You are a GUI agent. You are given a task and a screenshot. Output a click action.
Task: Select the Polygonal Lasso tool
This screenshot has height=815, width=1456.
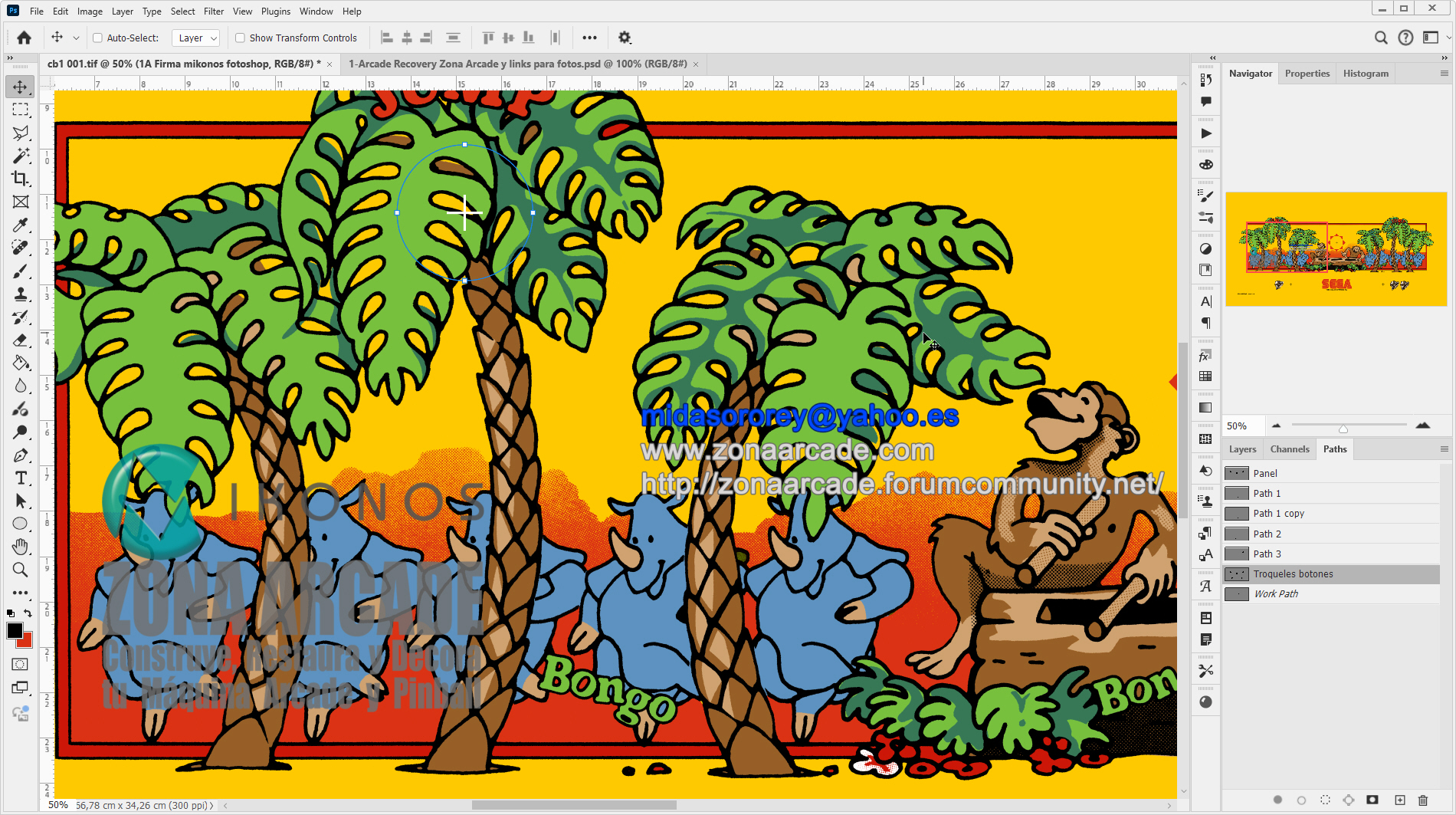(x=21, y=133)
